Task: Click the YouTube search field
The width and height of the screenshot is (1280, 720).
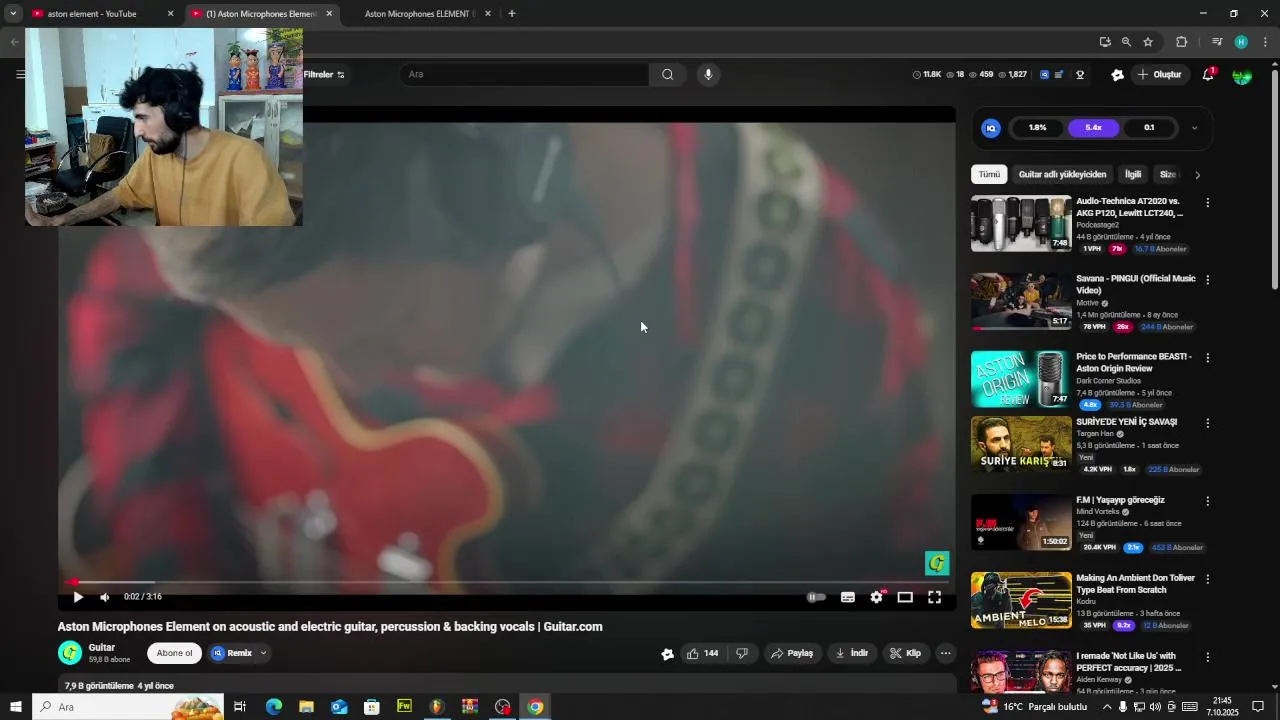Action: [525, 74]
